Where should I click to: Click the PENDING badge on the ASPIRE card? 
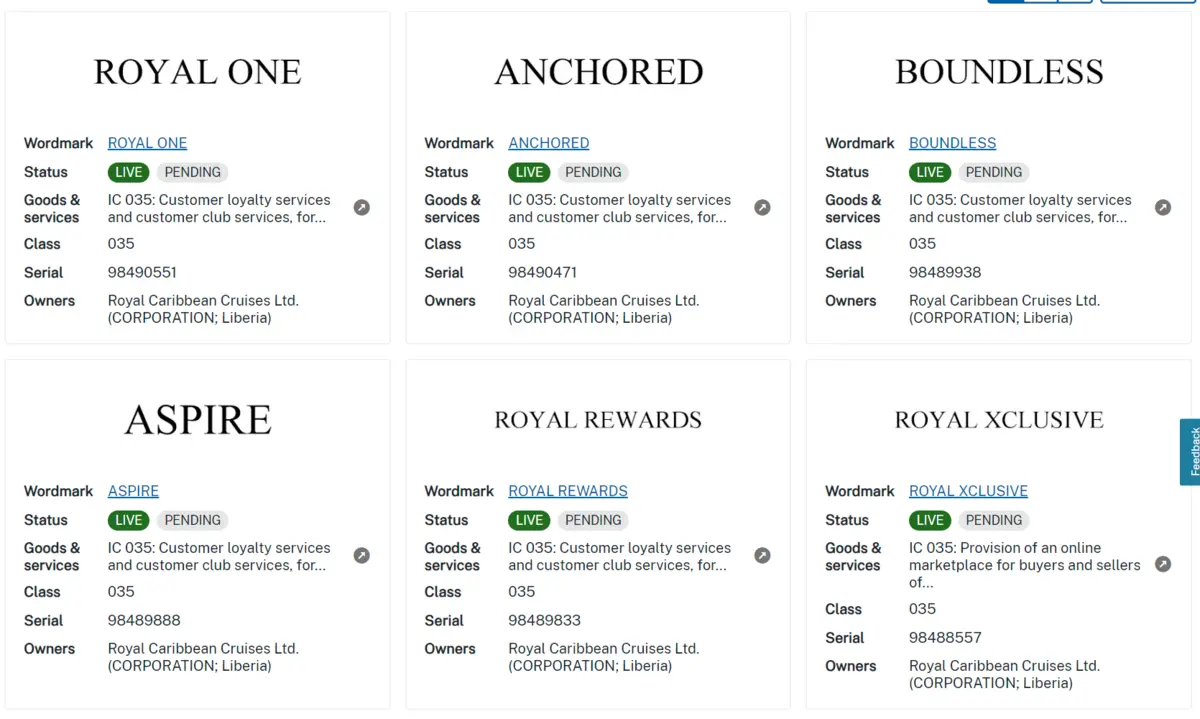coord(192,520)
